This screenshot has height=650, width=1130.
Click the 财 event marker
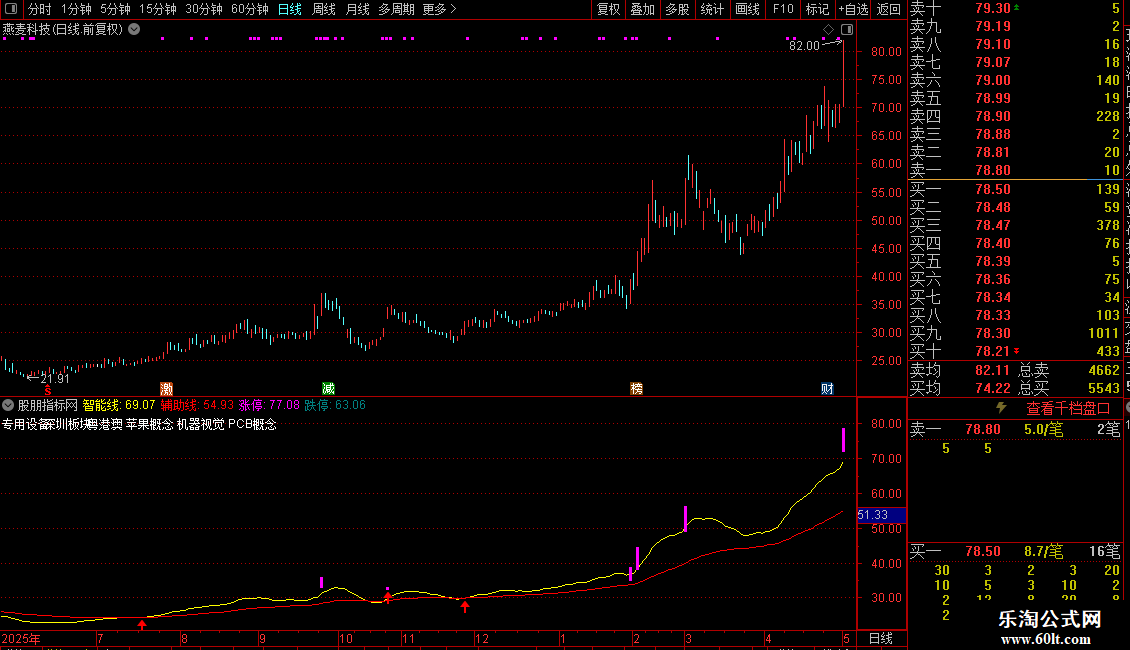click(x=827, y=389)
